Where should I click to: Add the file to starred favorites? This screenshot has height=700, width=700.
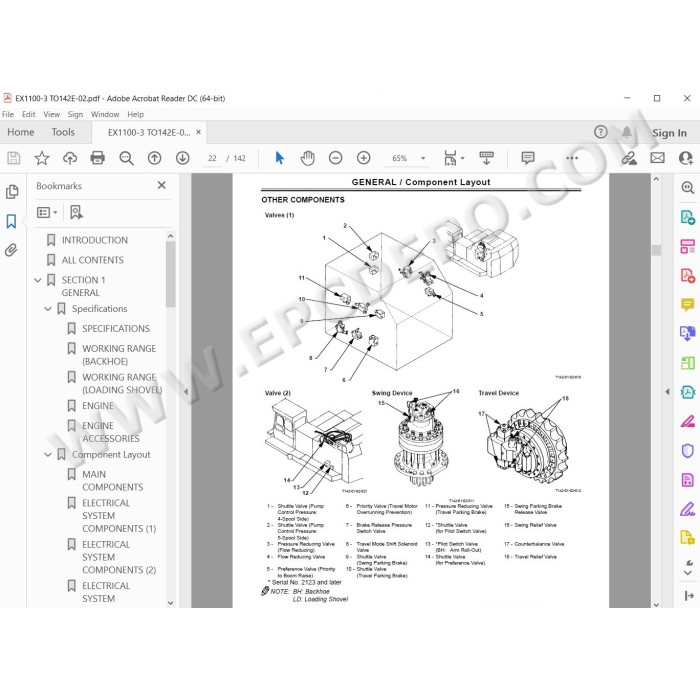(x=42, y=158)
